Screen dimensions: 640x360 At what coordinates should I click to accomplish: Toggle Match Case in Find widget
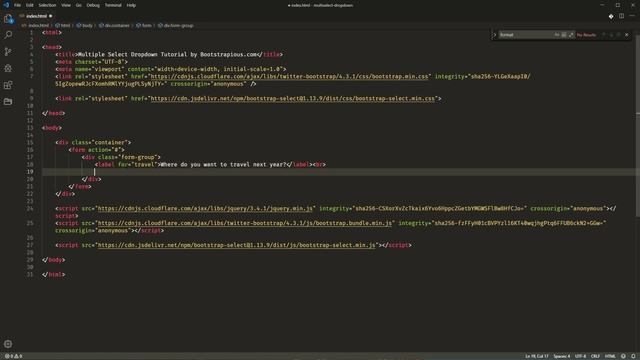pos(557,35)
